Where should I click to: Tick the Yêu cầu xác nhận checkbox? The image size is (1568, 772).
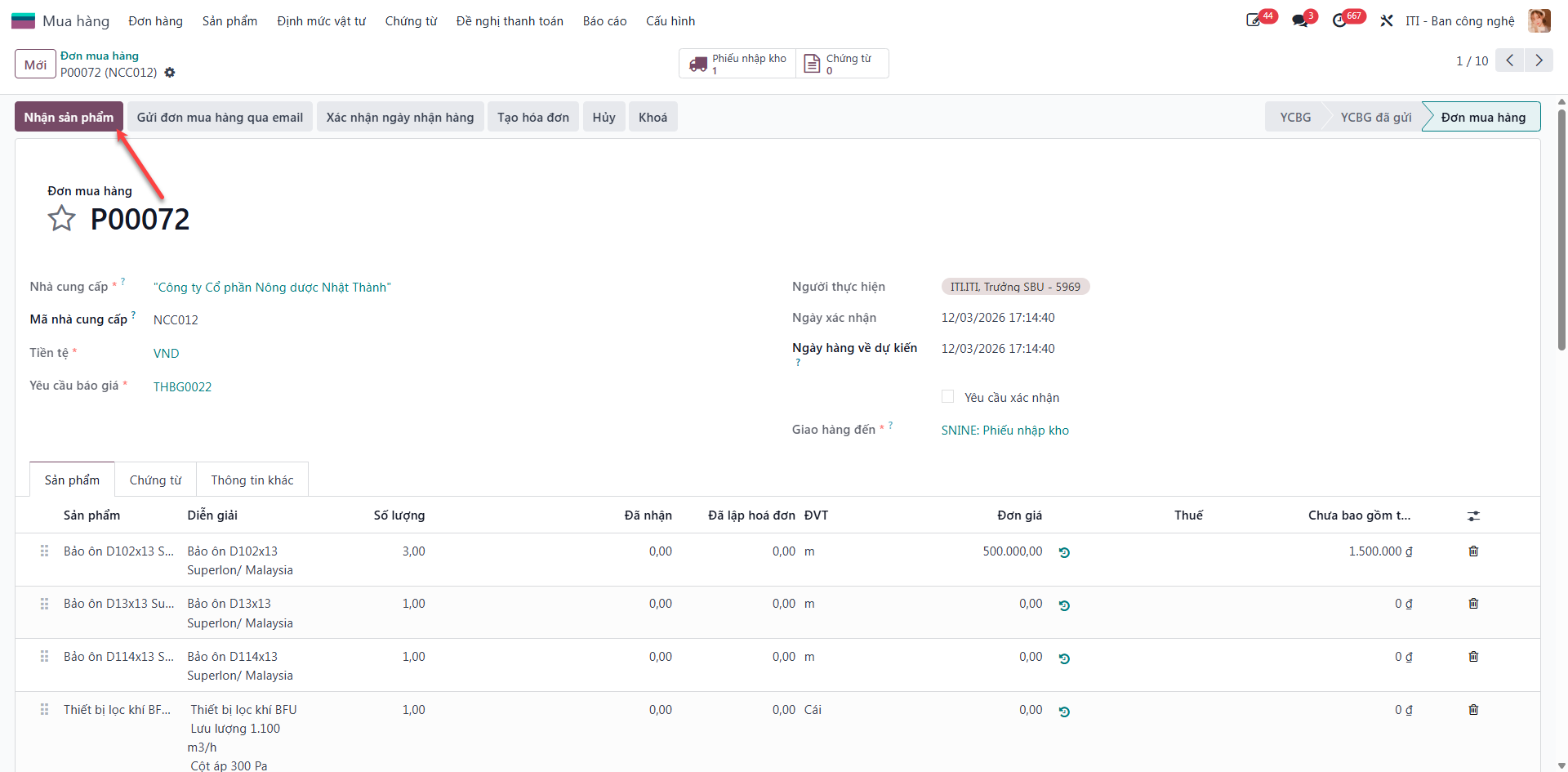[x=947, y=396]
